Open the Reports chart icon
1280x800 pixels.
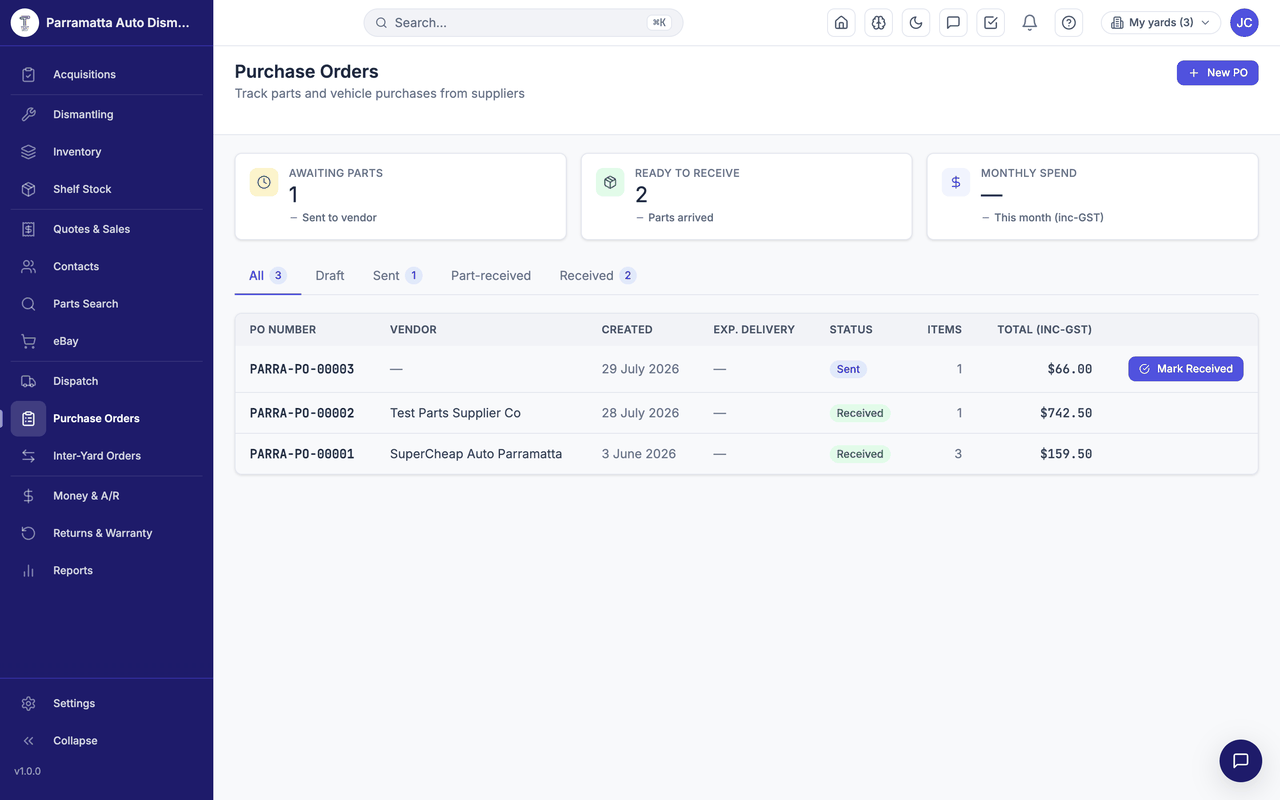point(28,570)
